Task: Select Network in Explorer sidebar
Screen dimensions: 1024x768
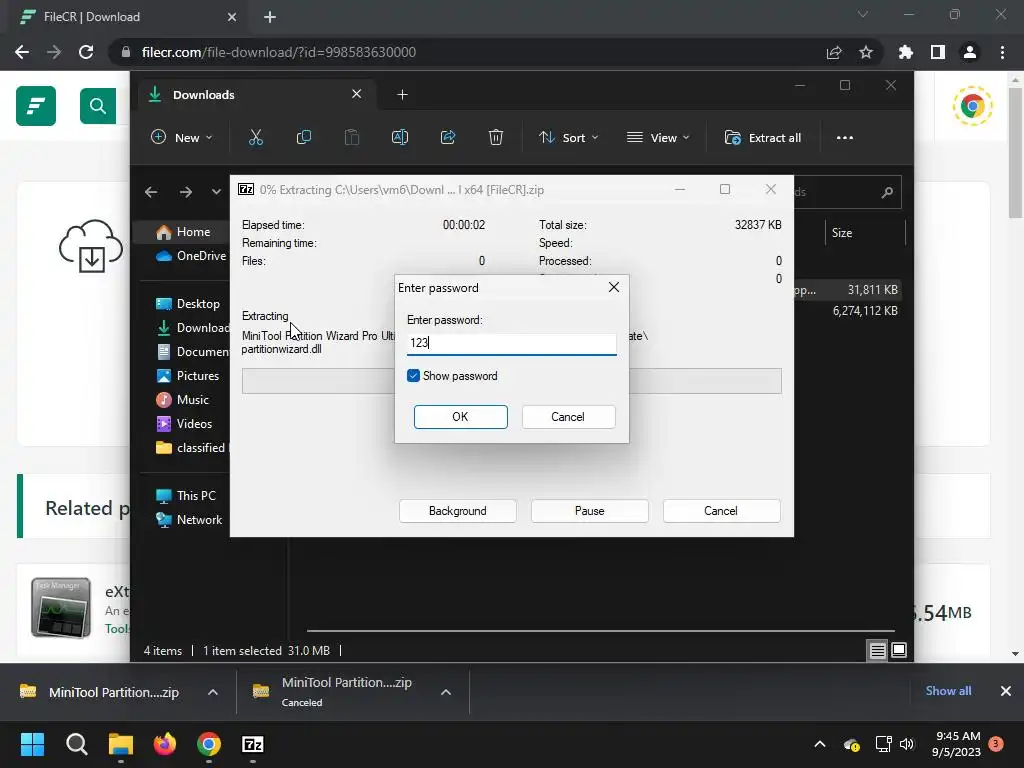Action: click(189, 520)
